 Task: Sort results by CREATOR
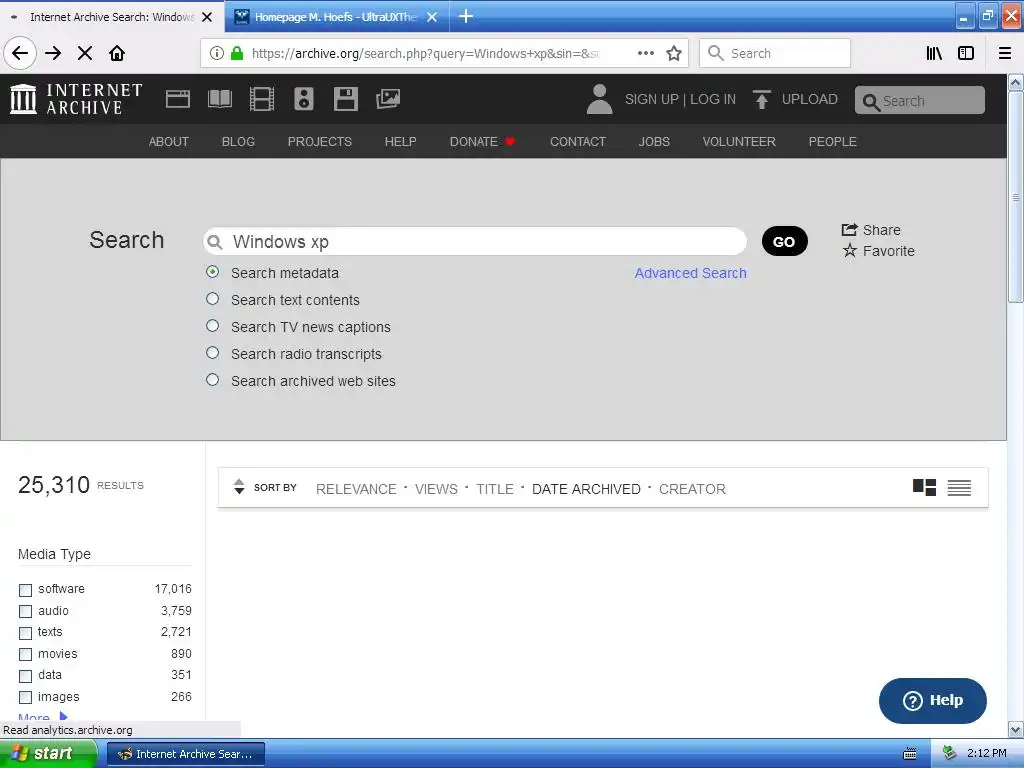click(692, 489)
